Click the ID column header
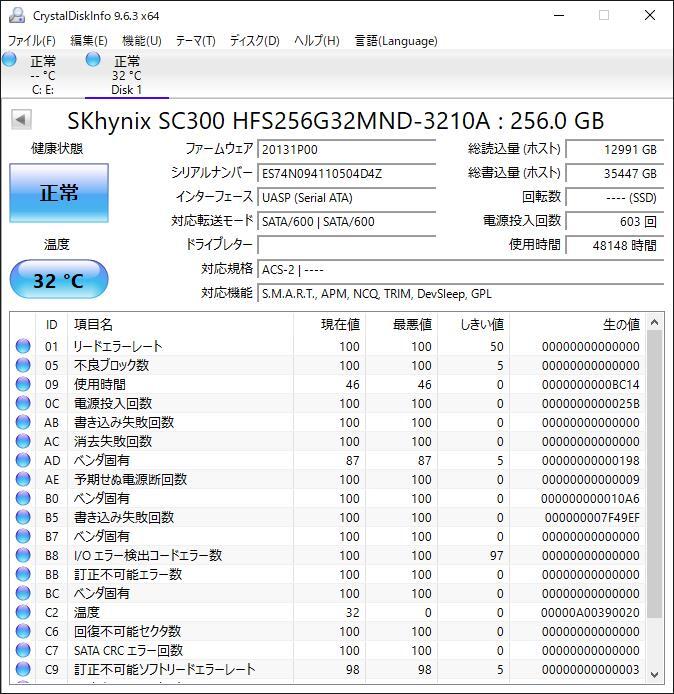 [x=51, y=324]
